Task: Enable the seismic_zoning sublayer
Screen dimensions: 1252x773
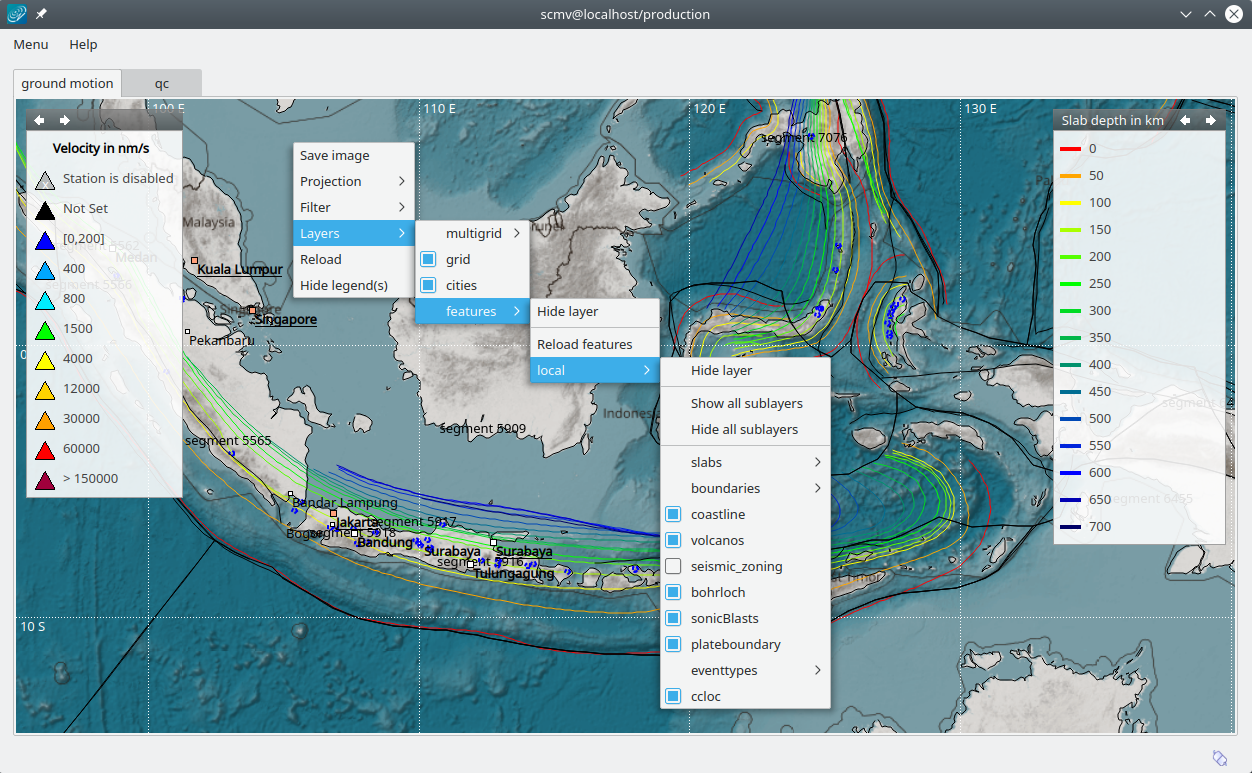Action: pos(674,566)
